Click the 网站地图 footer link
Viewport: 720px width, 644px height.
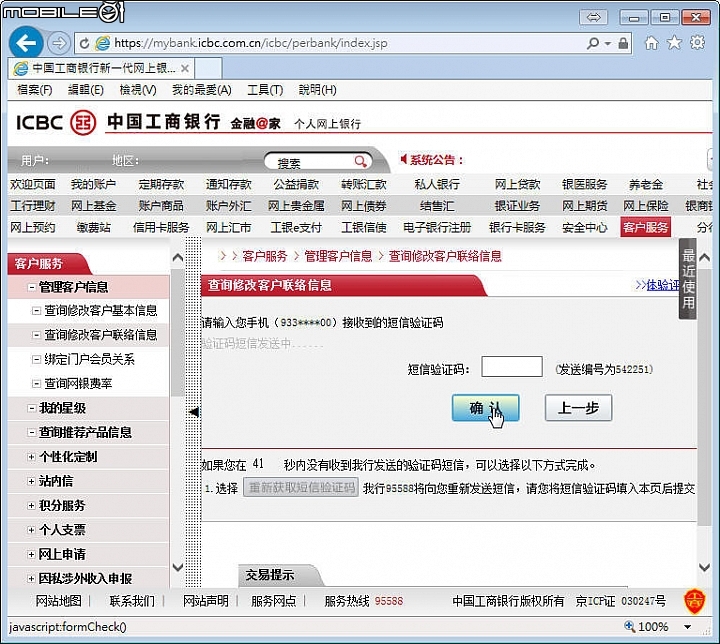tap(59, 601)
